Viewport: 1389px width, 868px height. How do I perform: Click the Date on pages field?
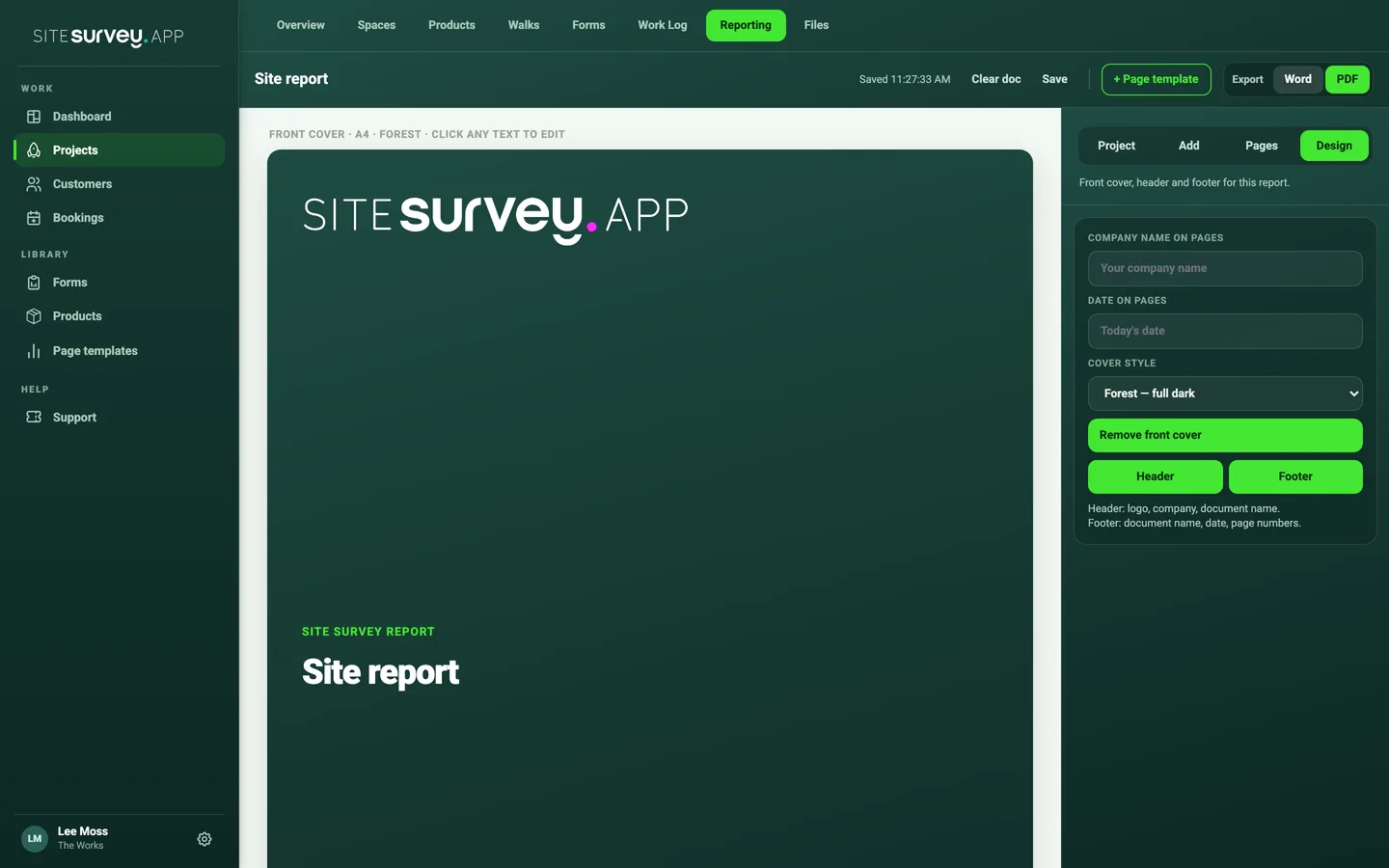pos(1225,331)
